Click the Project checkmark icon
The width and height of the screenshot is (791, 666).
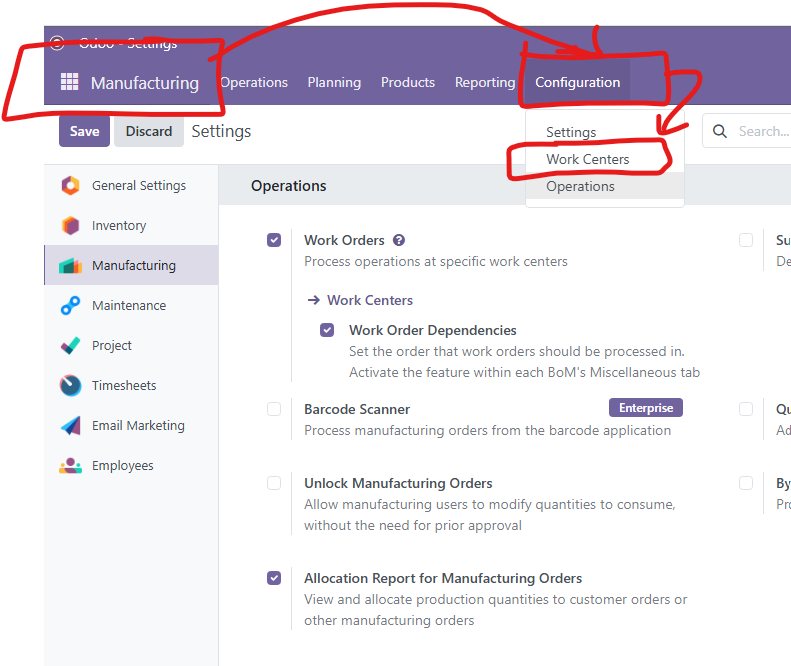tap(70, 346)
